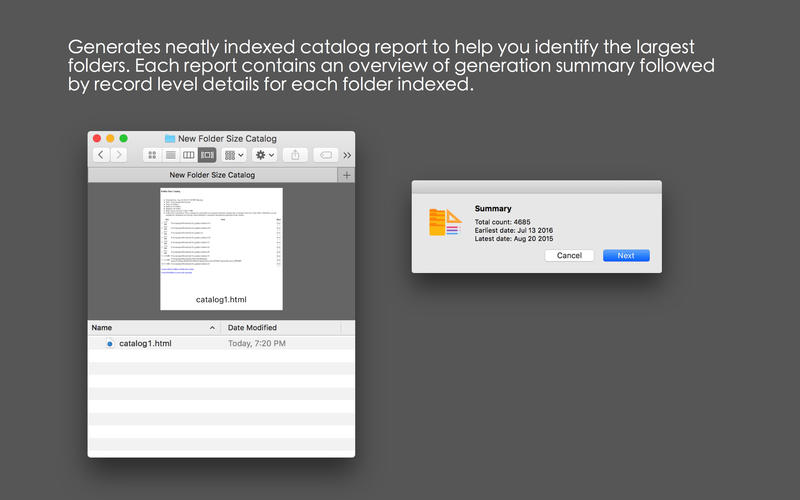Click the folder icon in Finder title
Image resolution: width=800 pixels, height=500 pixels.
pos(170,139)
